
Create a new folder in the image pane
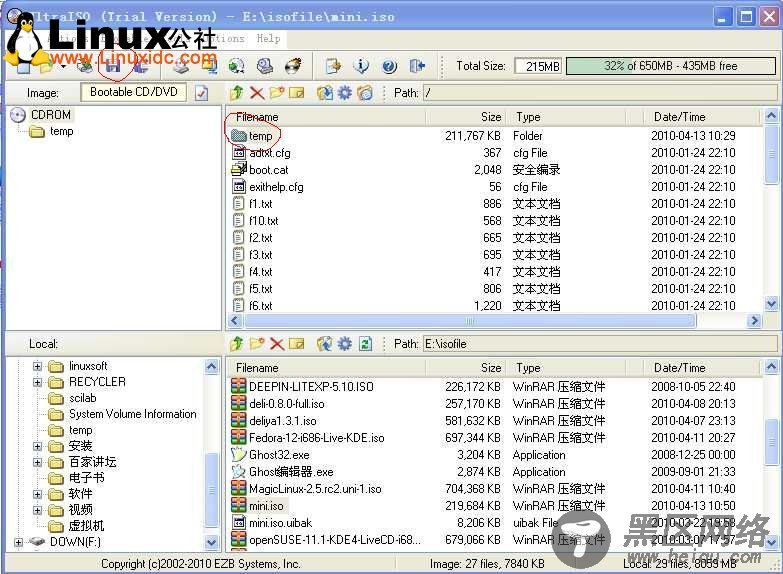pyautogui.click(x=277, y=93)
